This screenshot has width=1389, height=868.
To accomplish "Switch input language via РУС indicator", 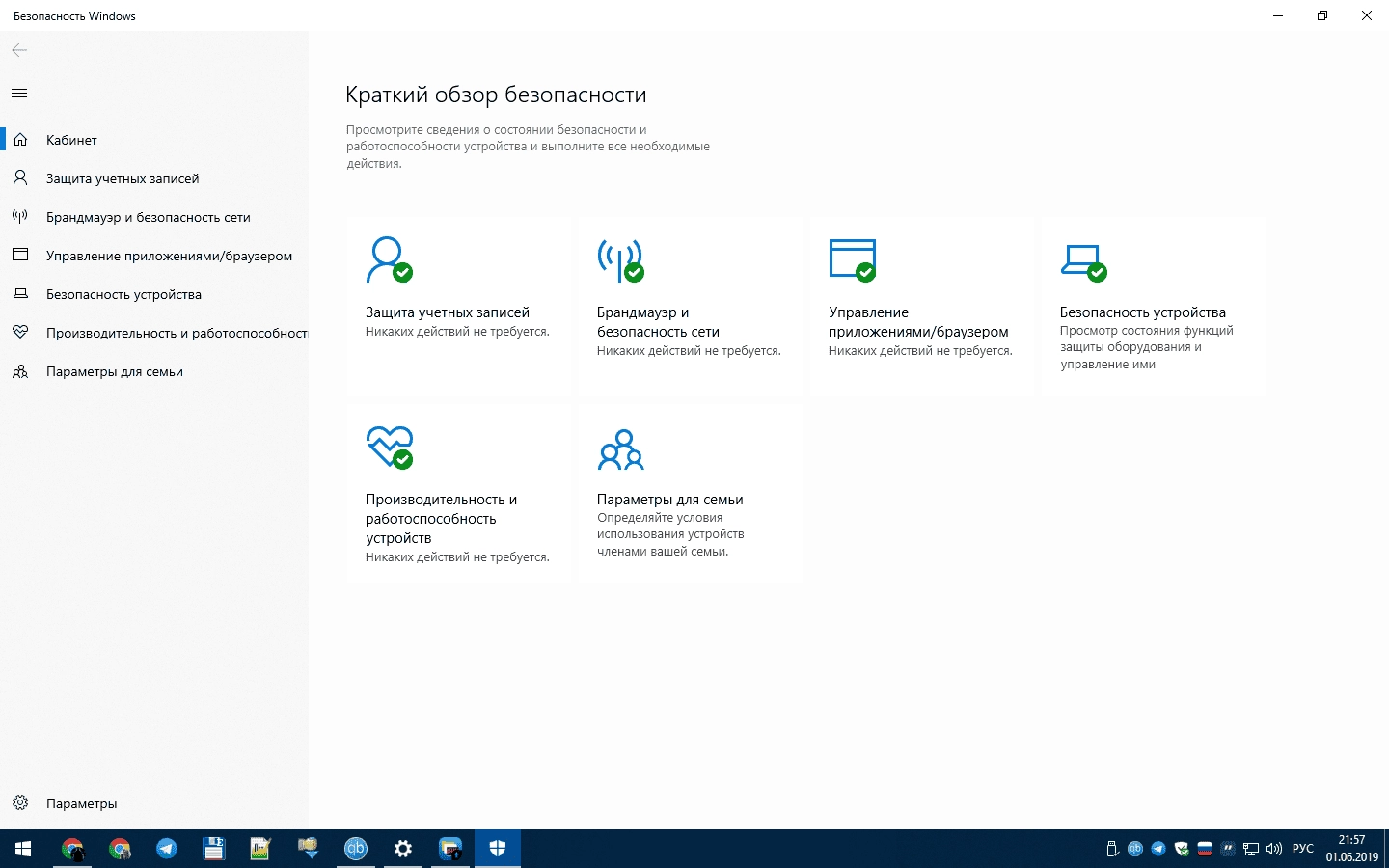I will click(x=1303, y=849).
